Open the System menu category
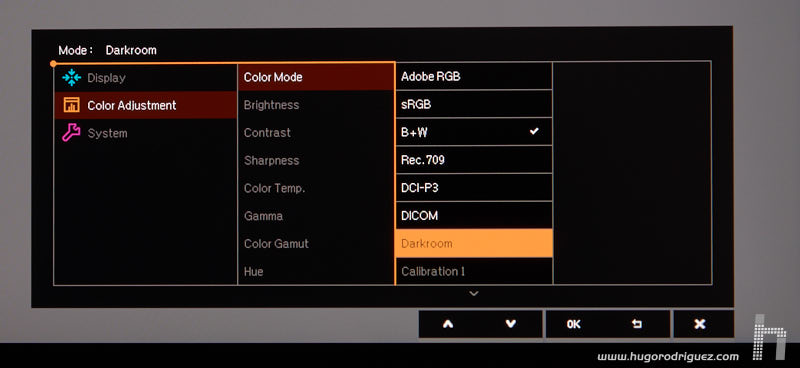800x368 pixels. tap(145, 133)
